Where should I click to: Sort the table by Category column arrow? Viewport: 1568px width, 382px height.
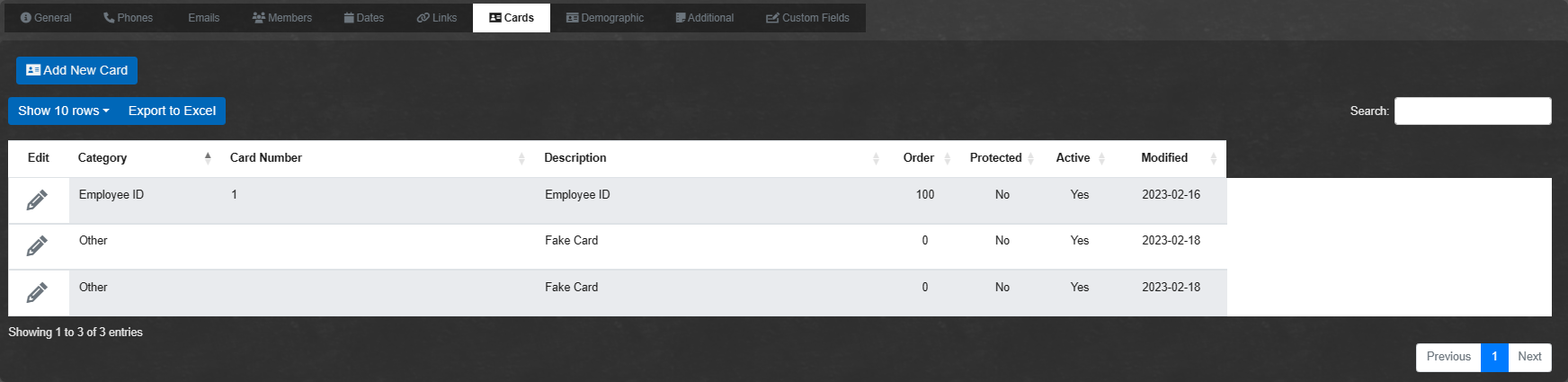click(x=208, y=158)
